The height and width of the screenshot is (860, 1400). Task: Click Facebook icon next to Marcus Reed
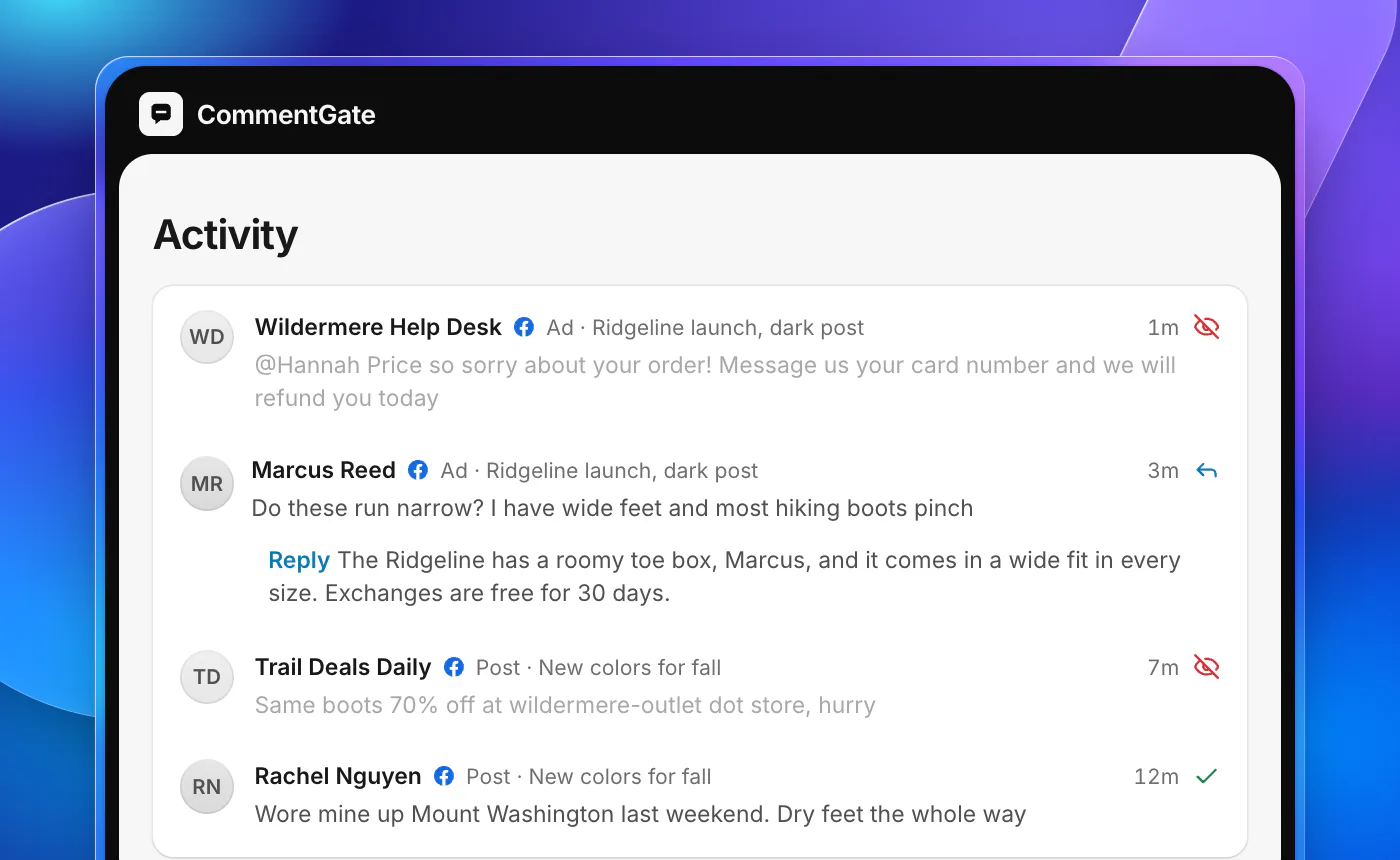418,470
